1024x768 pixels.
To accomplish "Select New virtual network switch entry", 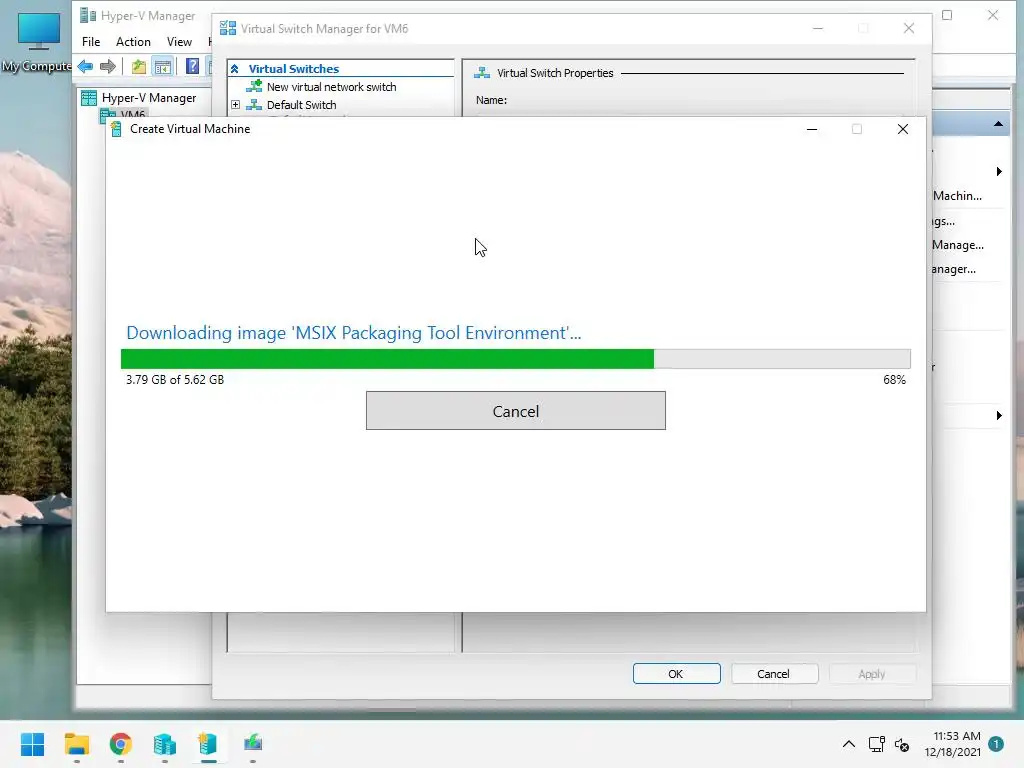I will click(331, 87).
